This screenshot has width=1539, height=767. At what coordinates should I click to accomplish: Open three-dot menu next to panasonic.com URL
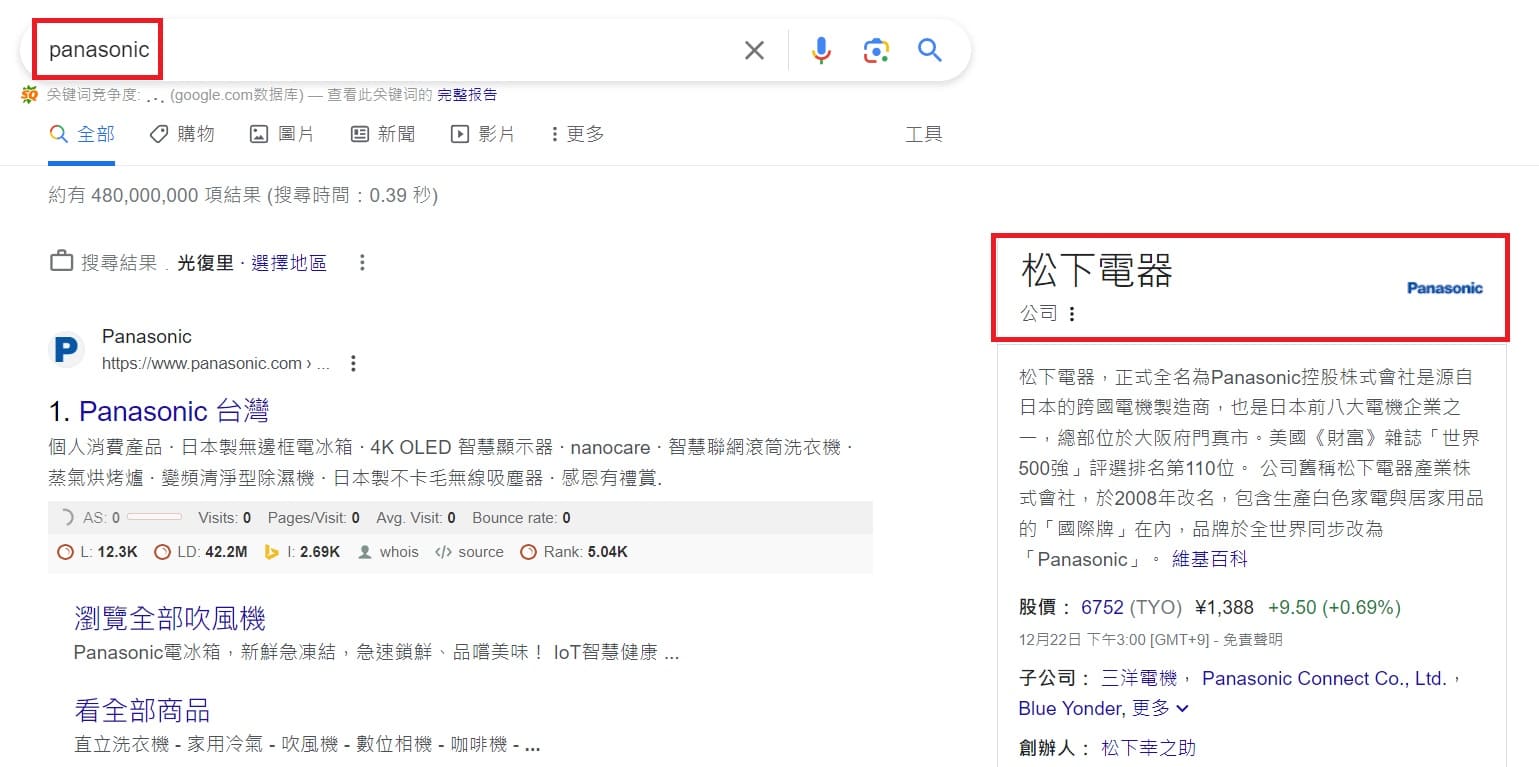click(352, 364)
